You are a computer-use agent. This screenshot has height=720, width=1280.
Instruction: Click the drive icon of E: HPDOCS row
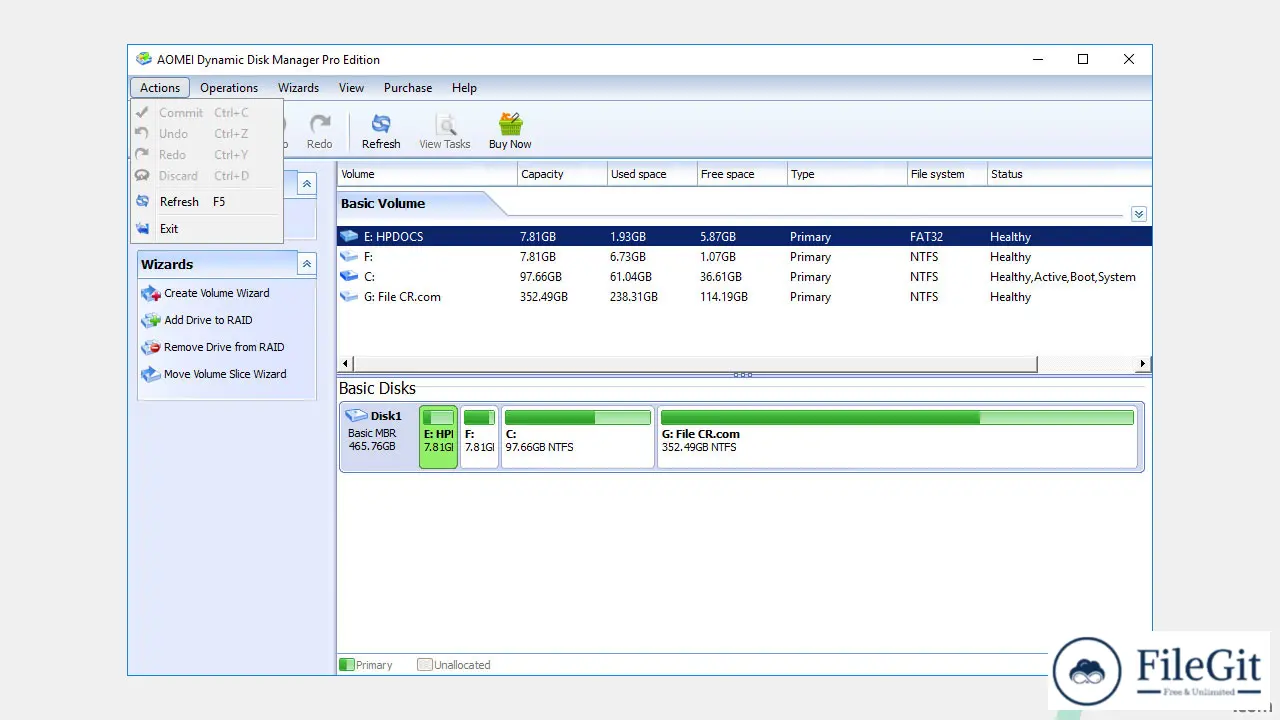point(349,237)
